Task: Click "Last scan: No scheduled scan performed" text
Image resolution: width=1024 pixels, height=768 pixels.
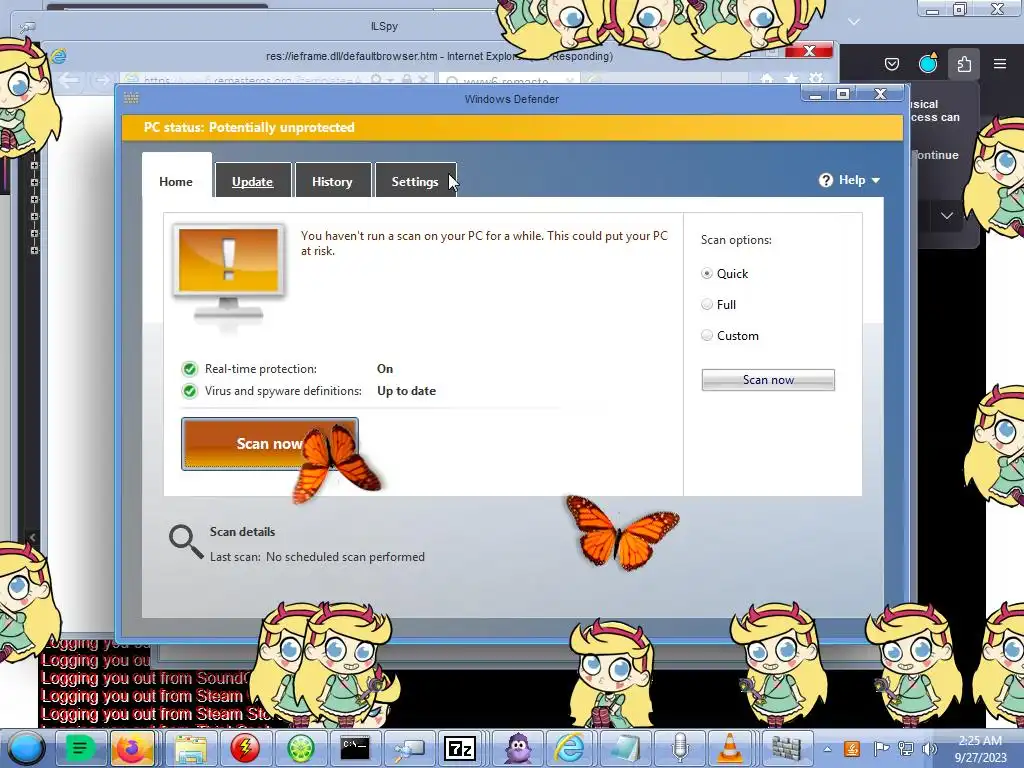Action: [317, 557]
